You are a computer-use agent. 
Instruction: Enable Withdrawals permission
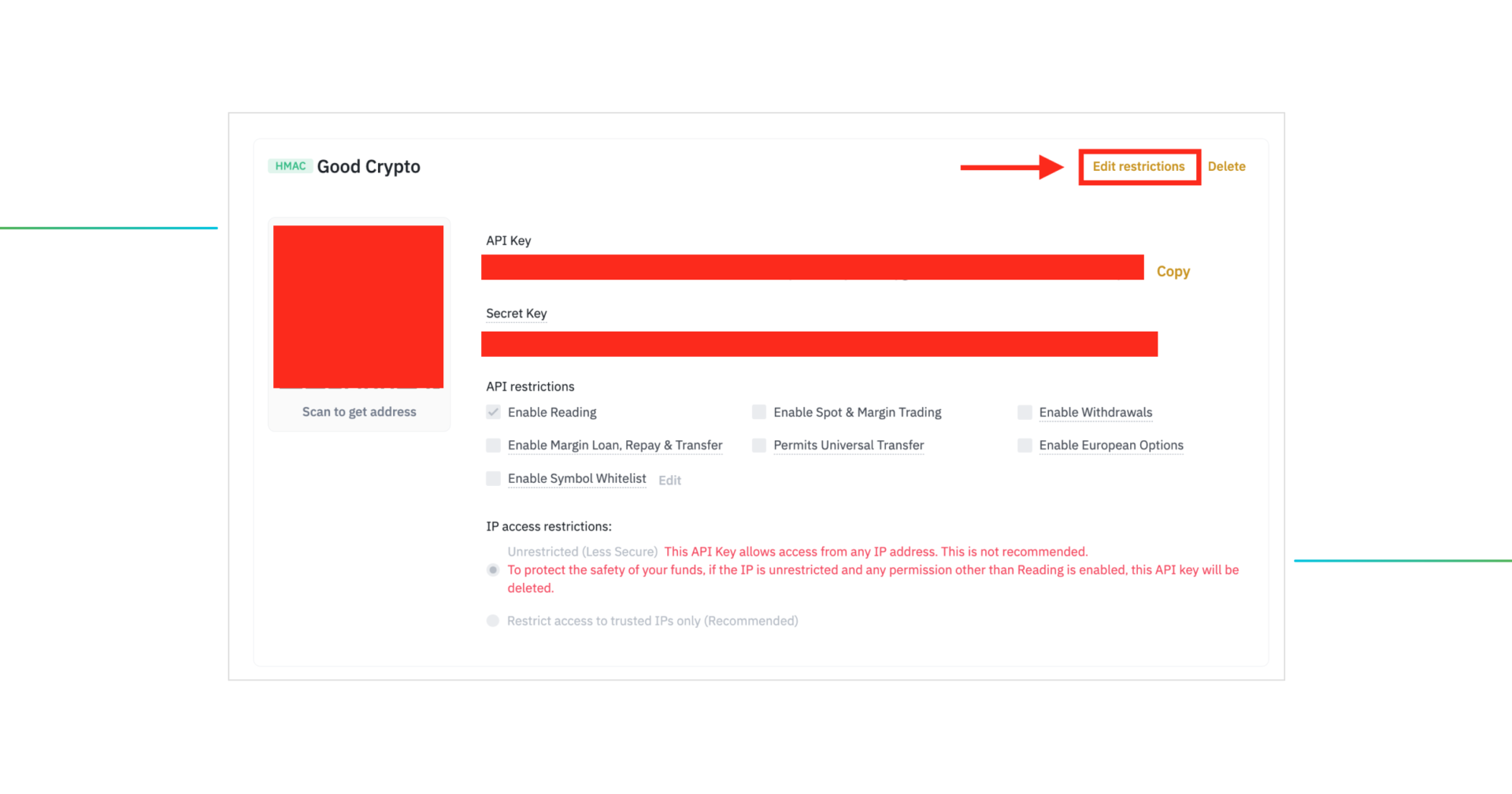(x=1025, y=412)
